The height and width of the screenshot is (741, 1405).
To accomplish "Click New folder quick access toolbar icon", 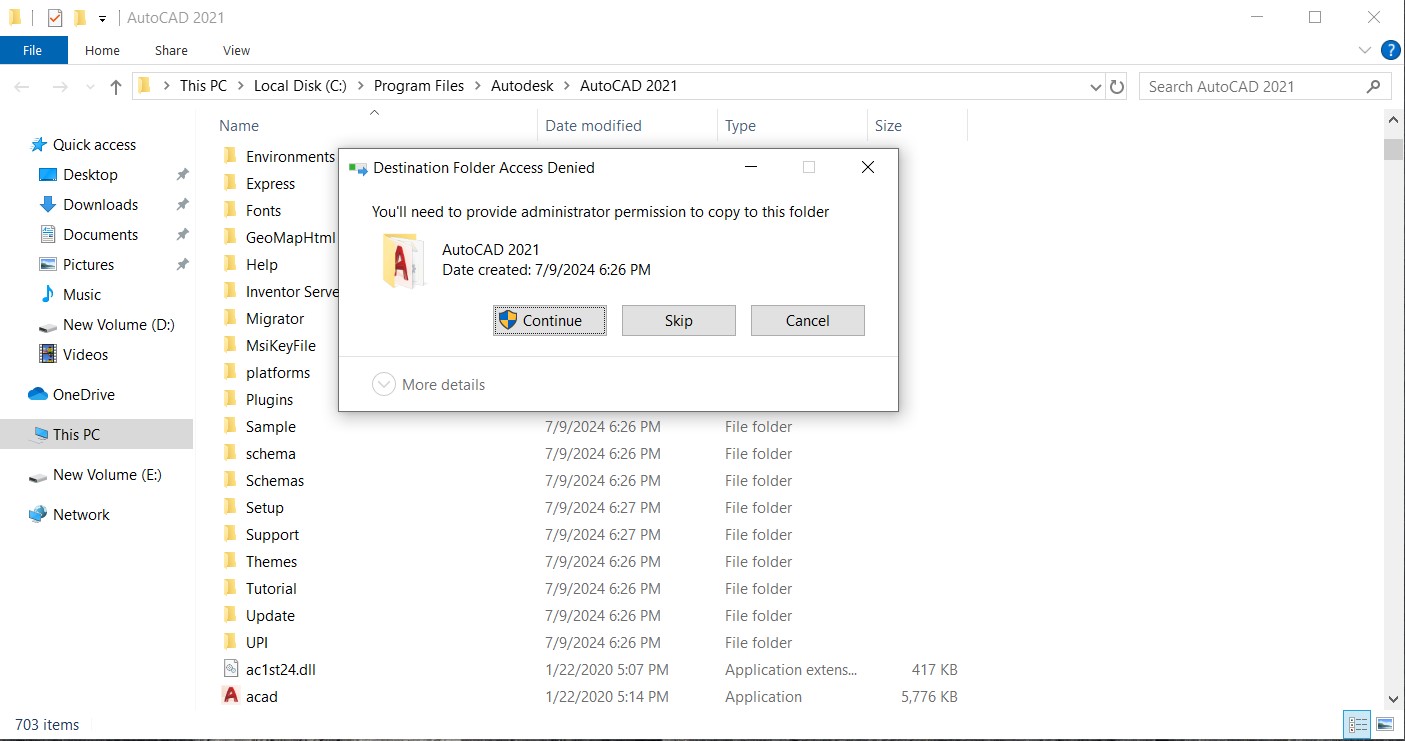I will point(80,18).
